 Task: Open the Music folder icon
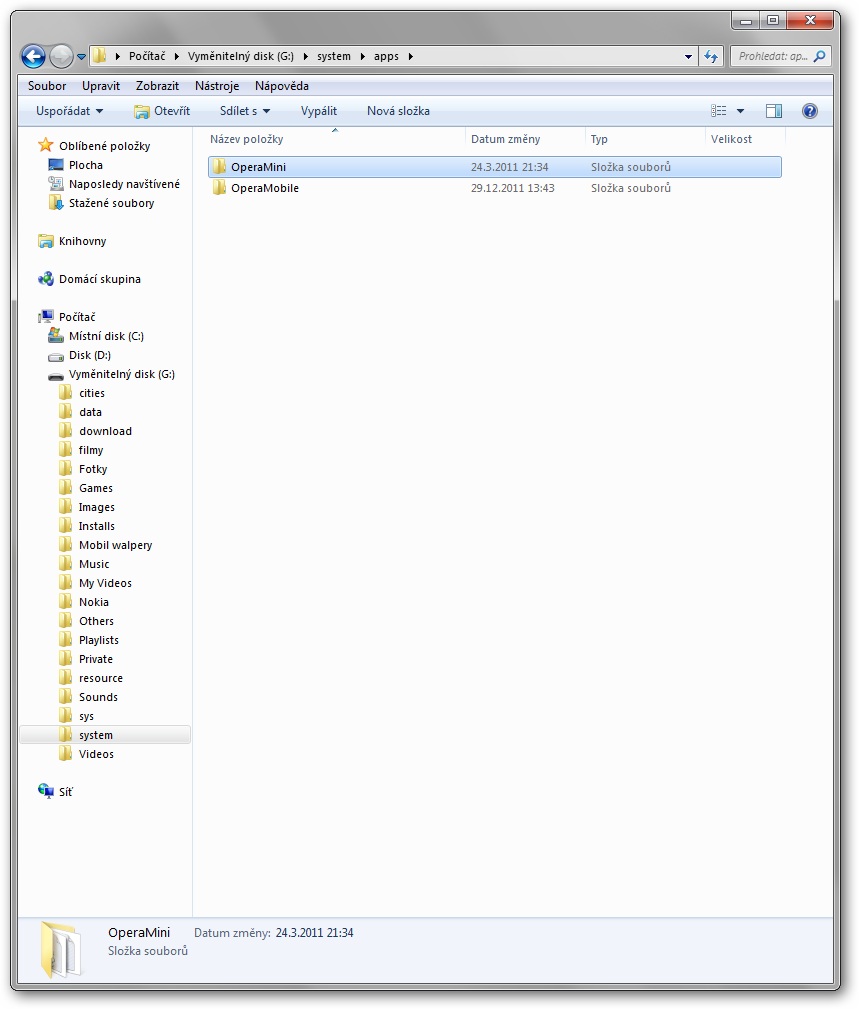pos(66,564)
